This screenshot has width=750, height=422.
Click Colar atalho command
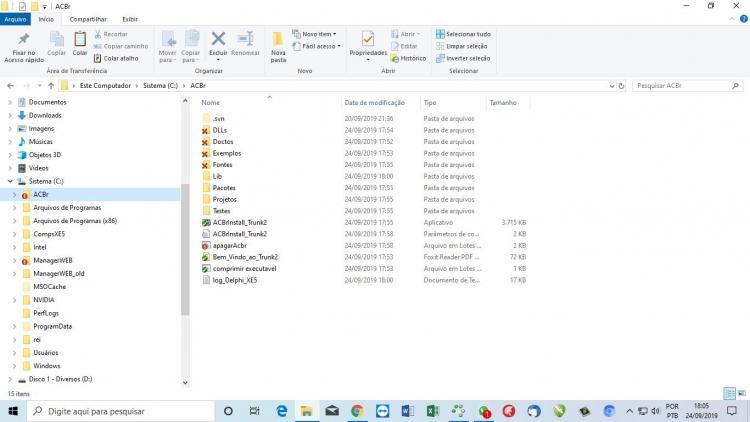[116, 58]
